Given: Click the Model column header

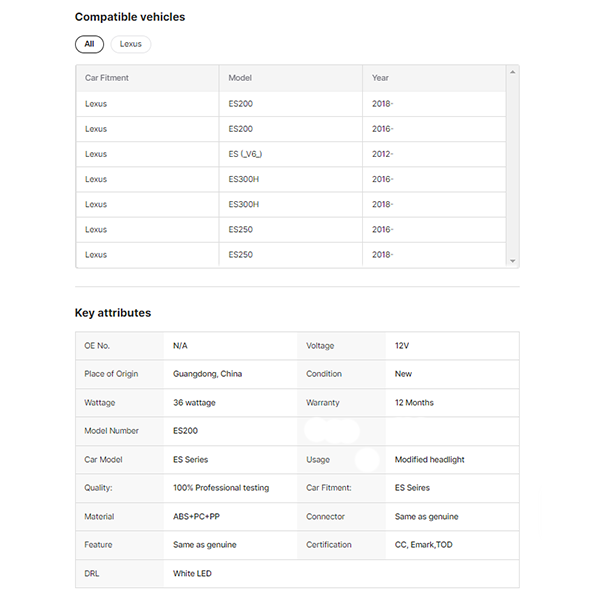Looking at the screenshot, I should coord(240,78).
